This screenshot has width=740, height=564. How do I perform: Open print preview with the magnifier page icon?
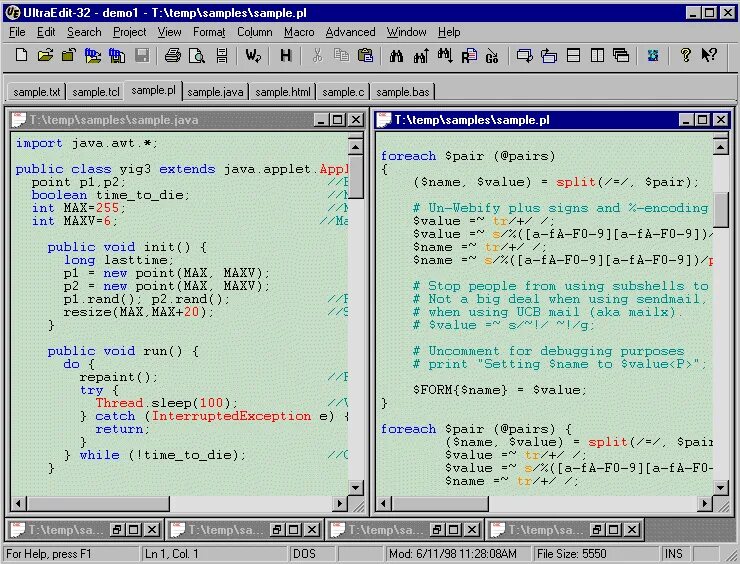[x=197, y=55]
